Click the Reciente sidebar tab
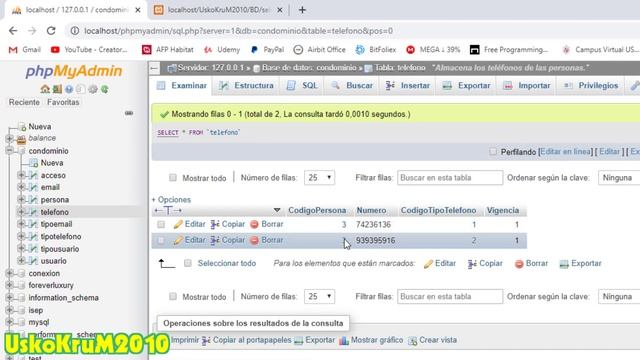The image size is (640, 360). tap(24, 102)
